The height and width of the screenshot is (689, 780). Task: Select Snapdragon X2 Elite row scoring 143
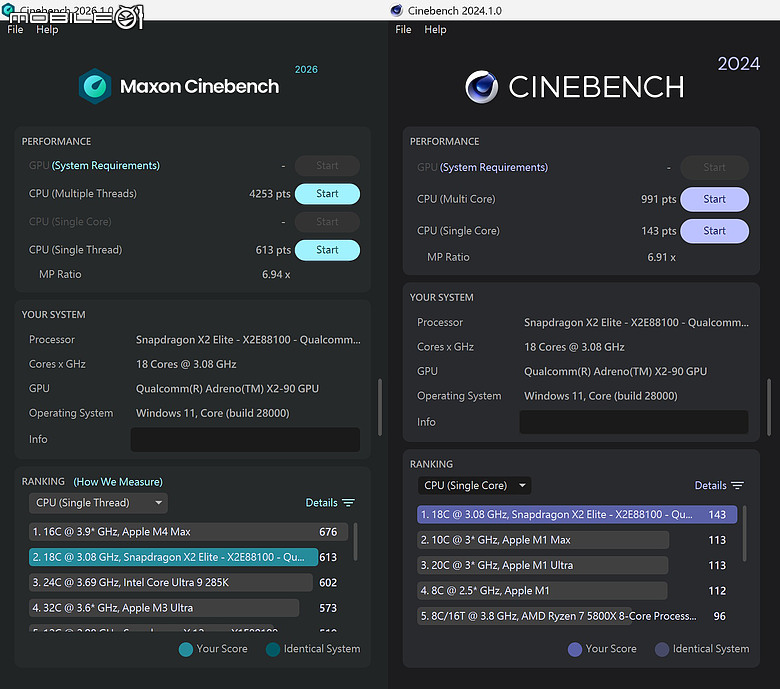[x=577, y=514]
